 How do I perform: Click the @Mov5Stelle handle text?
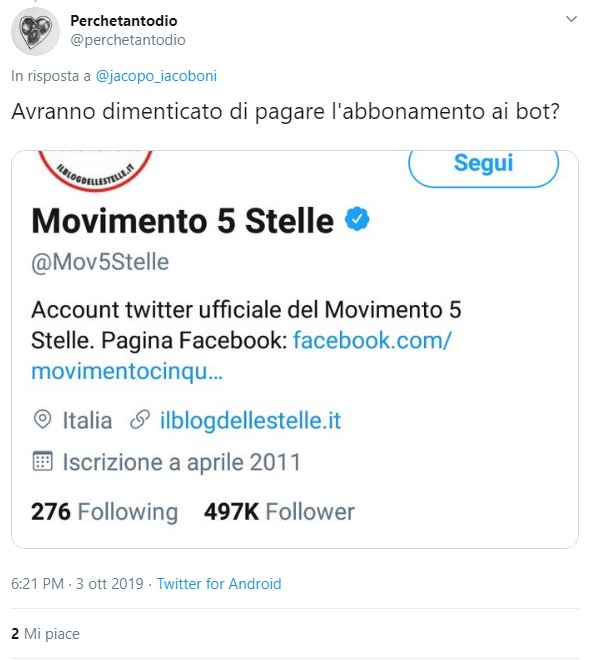[100, 262]
